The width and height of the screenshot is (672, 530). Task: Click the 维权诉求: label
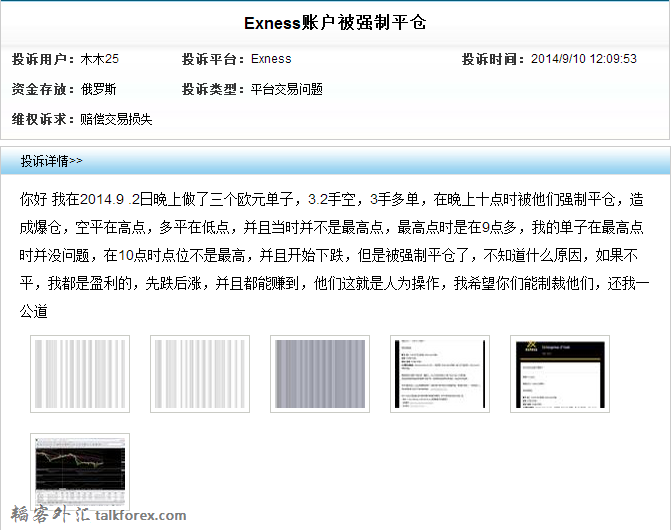pyautogui.click(x=43, y=119)
